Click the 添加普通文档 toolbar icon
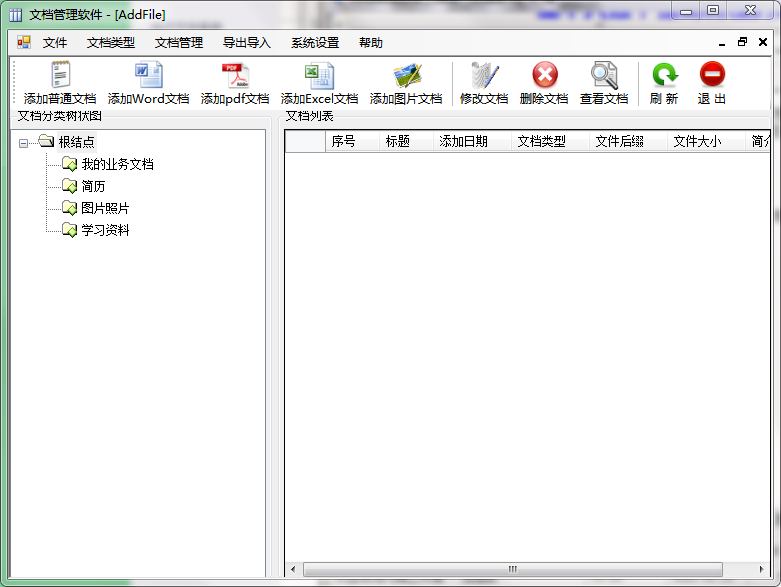 click(60, 76)
